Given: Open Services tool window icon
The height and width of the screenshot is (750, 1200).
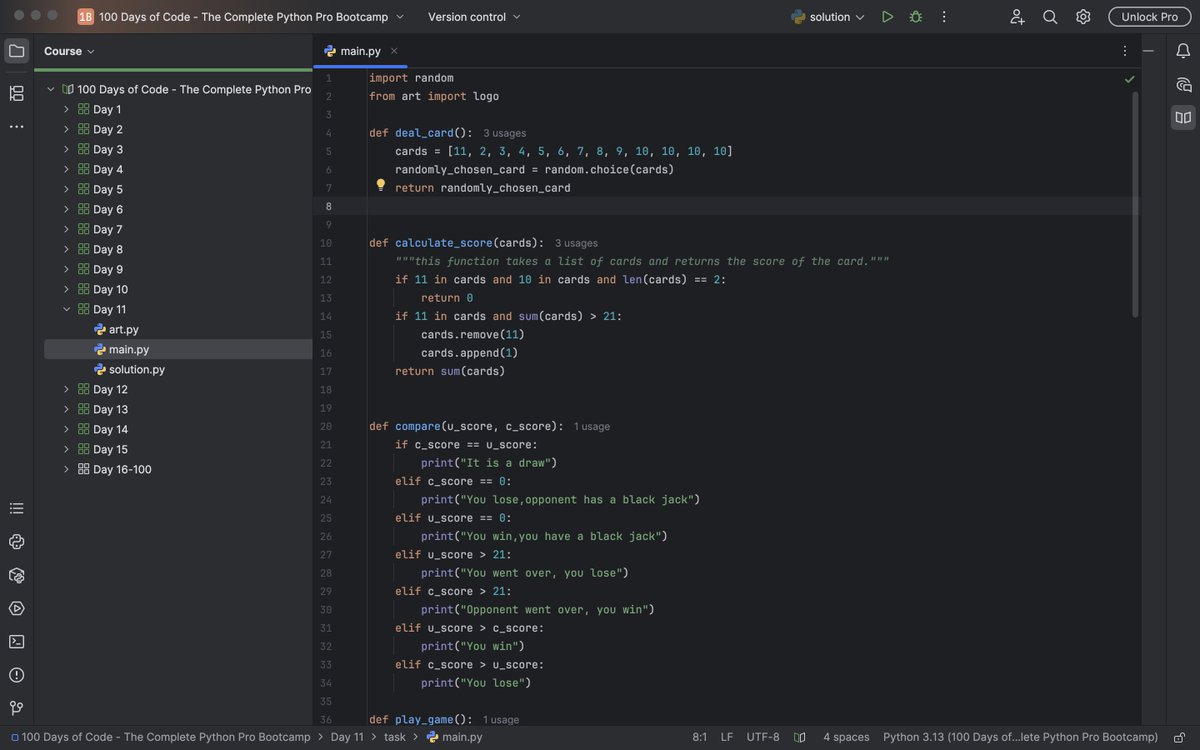Looking at the screenshot, I should [x=16, y=608].
